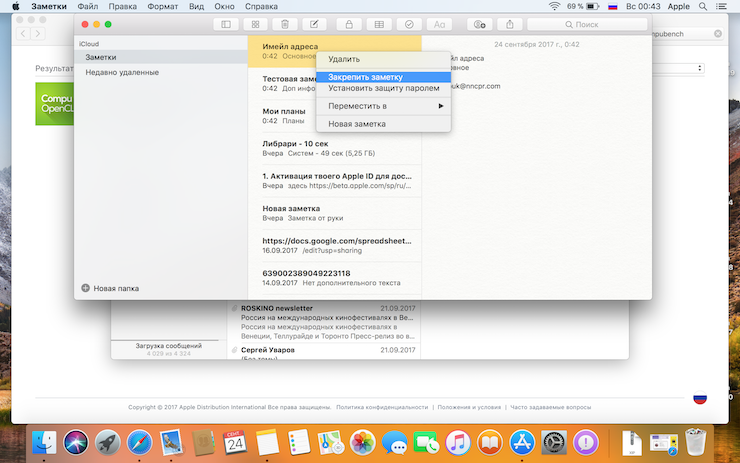Open Spotlight search in menu bar
740x463 pixels.
[703, 7]
